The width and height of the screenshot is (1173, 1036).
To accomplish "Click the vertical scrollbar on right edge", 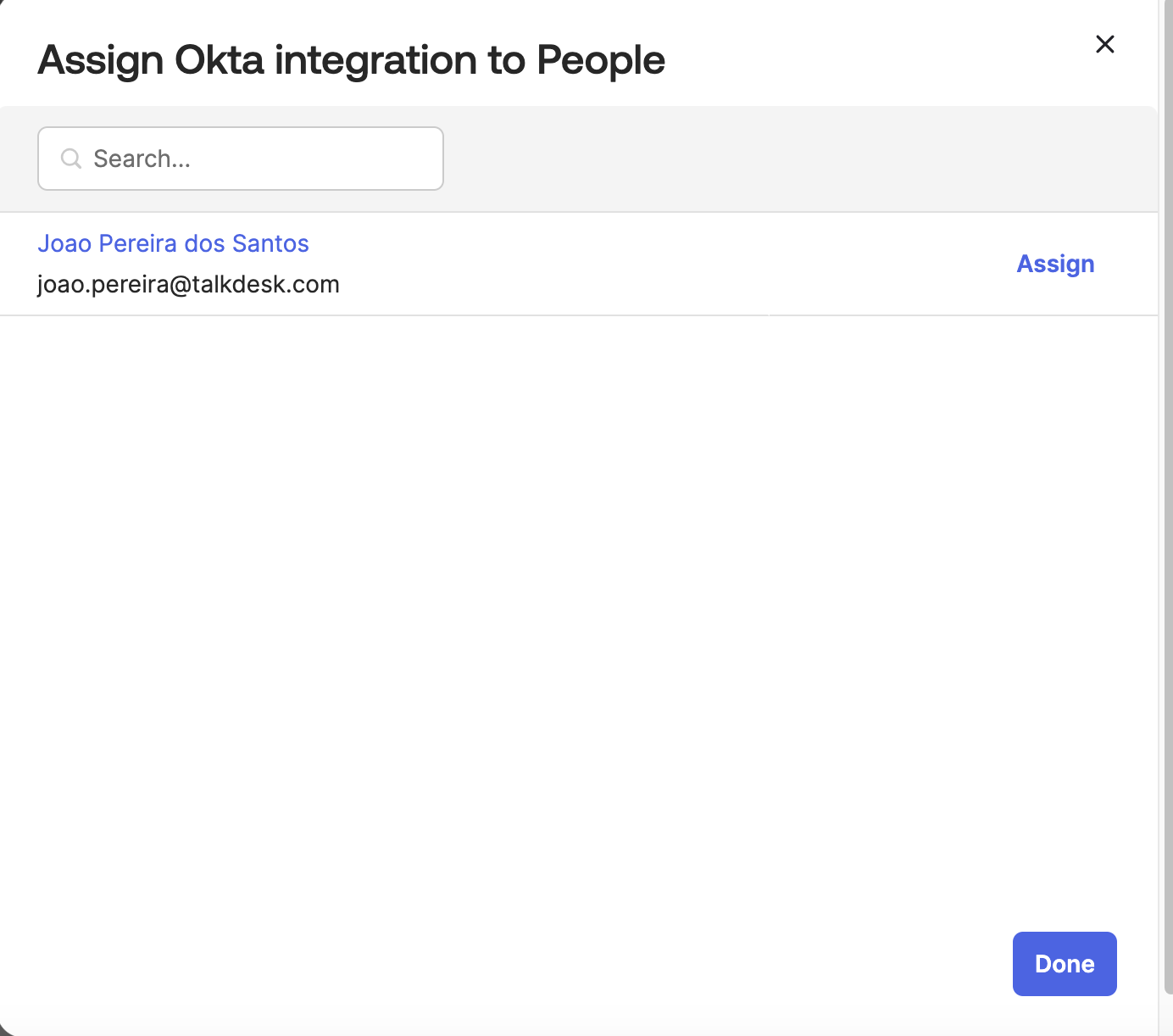I will (1168, 496).
